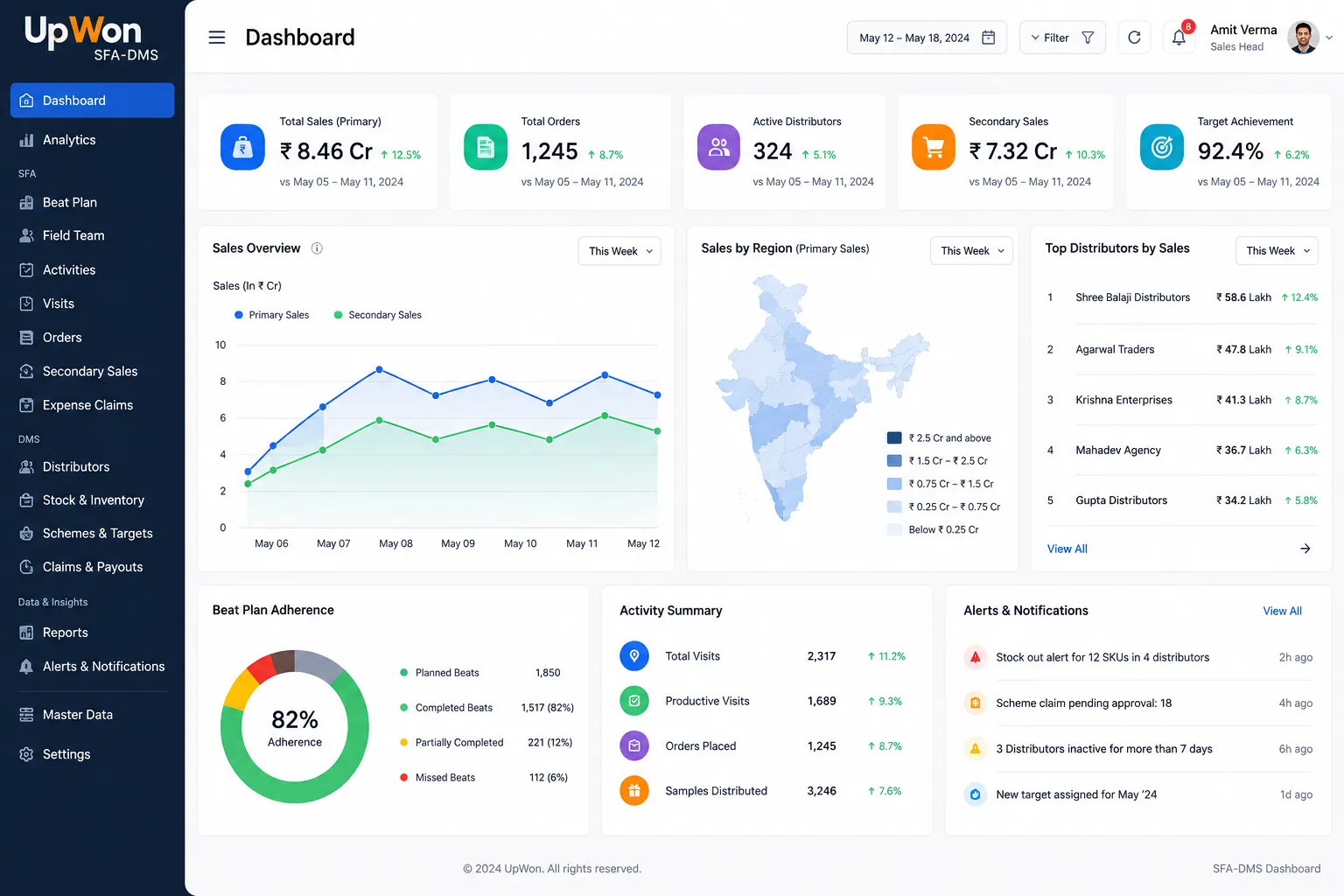Open Secondary Sales sidebar item
This screenshot has height=896, width=1344.
point(92,371)
